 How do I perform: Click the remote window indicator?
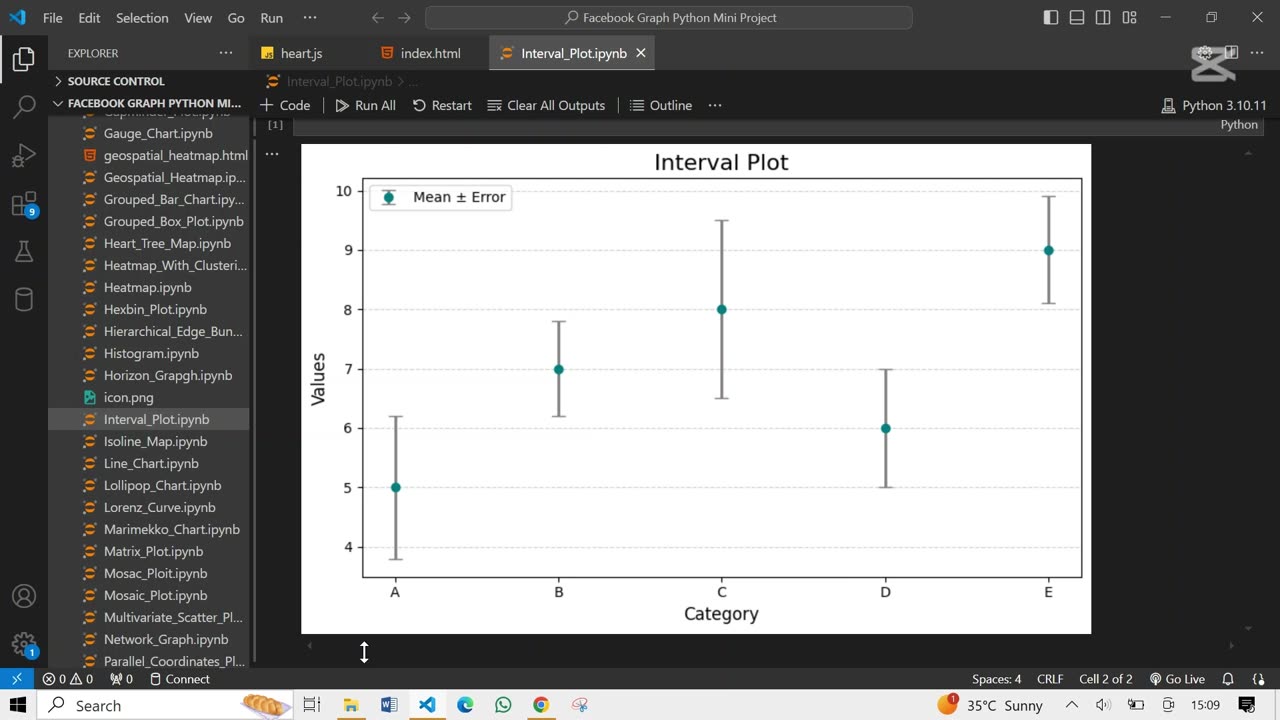(x=17, y=679)
